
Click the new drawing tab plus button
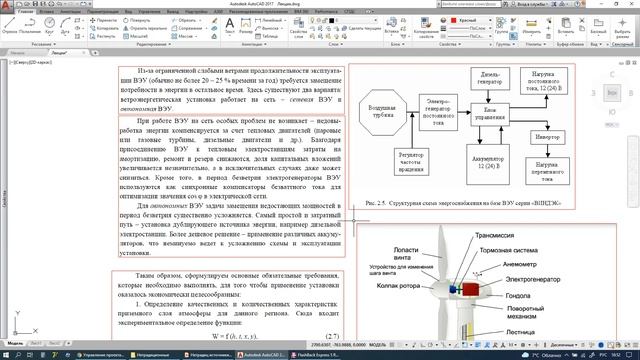pyautogui.click(x=95, y=53)
